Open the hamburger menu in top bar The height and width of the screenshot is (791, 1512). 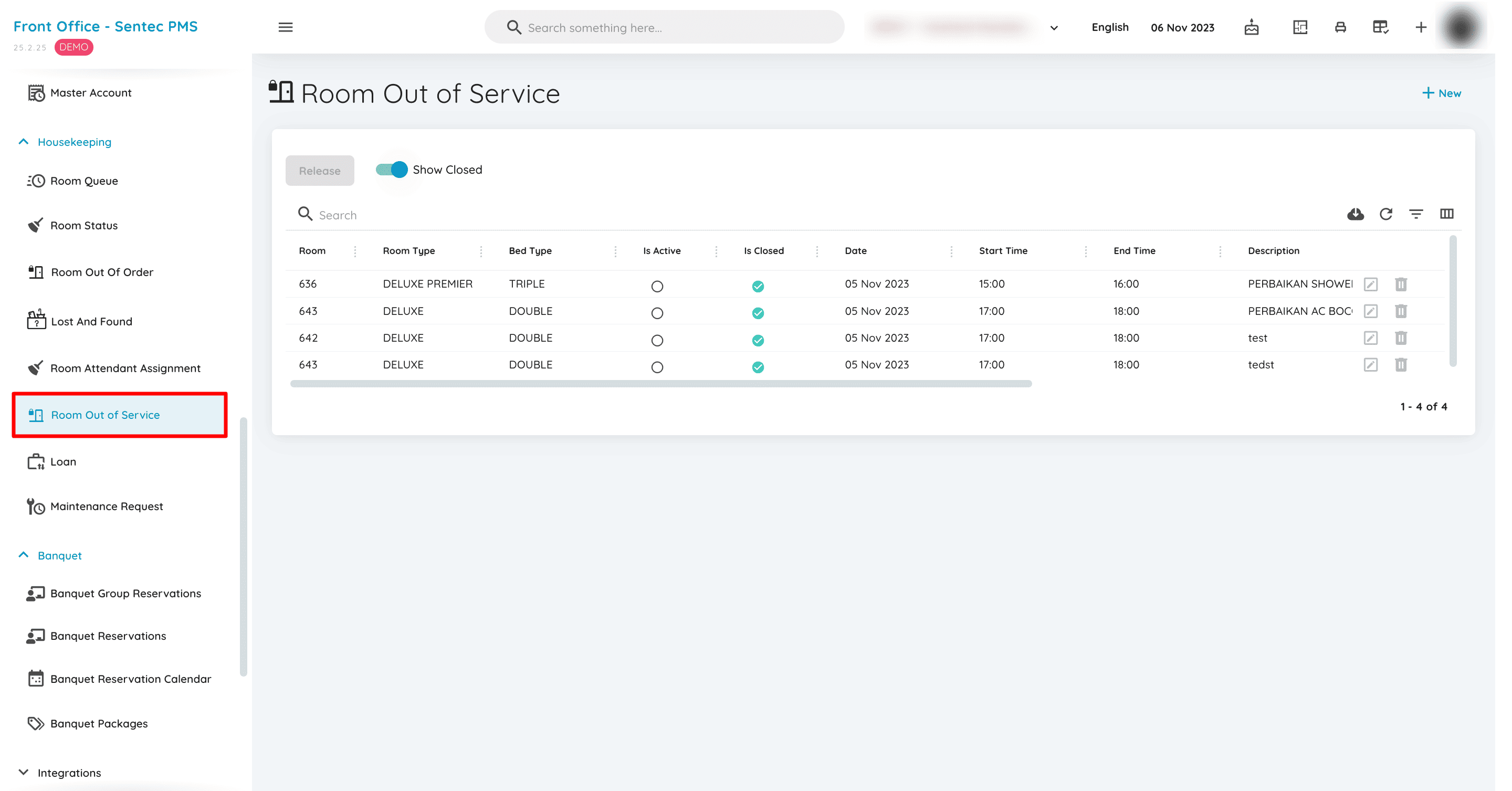point(285,27)
